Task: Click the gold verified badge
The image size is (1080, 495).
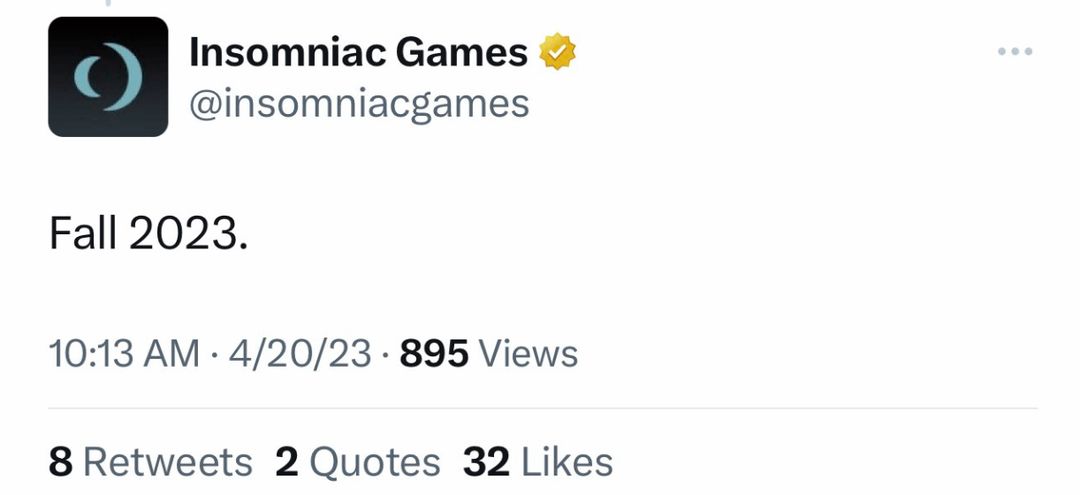Action: pyautogui.click(x=557, y=52)
